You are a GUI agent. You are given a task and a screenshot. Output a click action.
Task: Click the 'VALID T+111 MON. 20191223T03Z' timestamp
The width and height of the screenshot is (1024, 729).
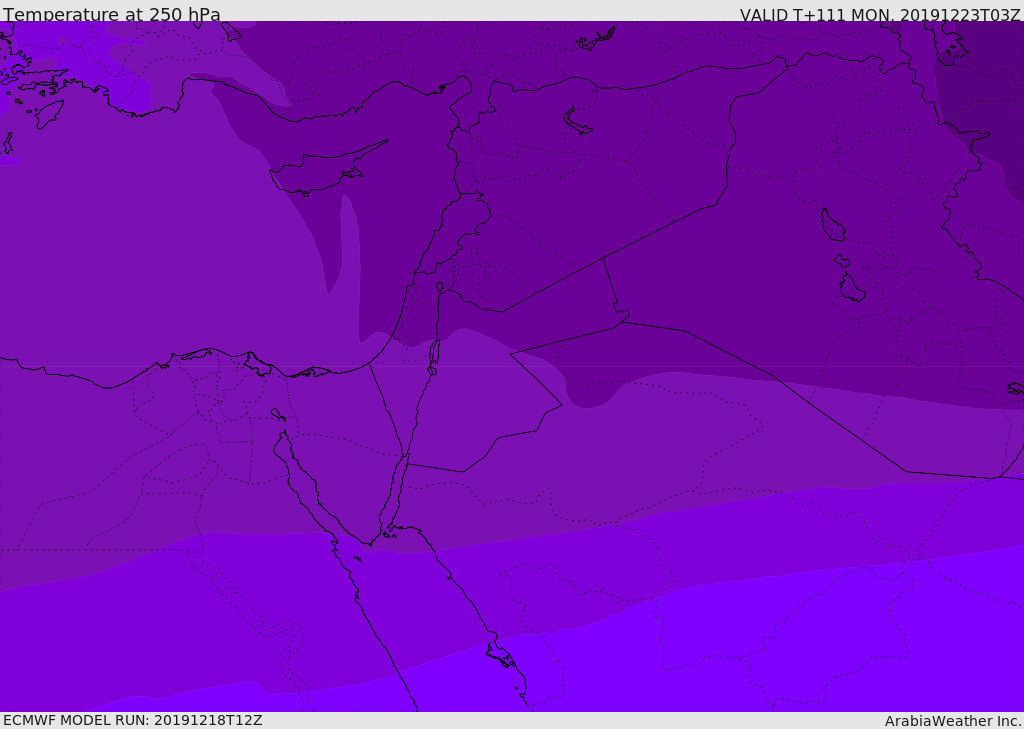[x=880, y=14]
